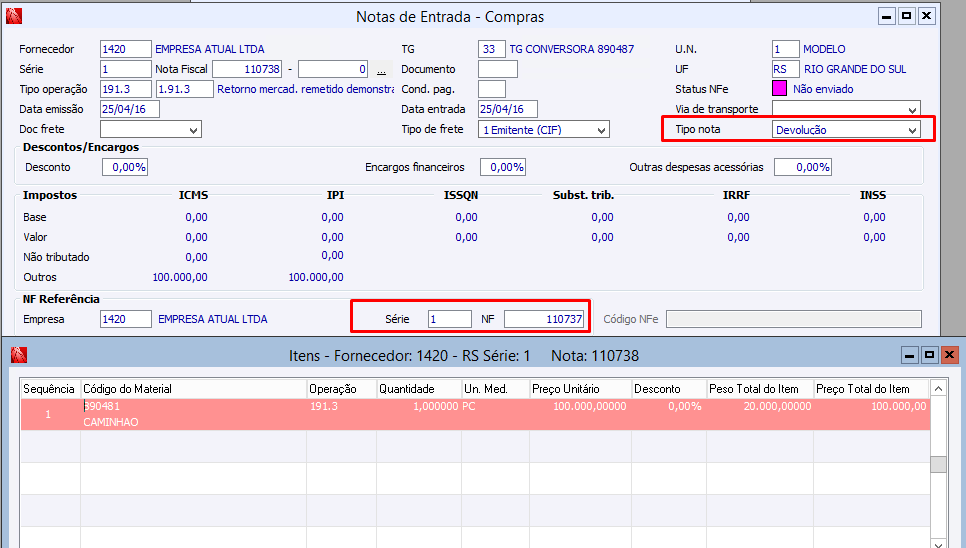Click the Desconto column header in items grid
966x548 pixels.
point(669,389)
